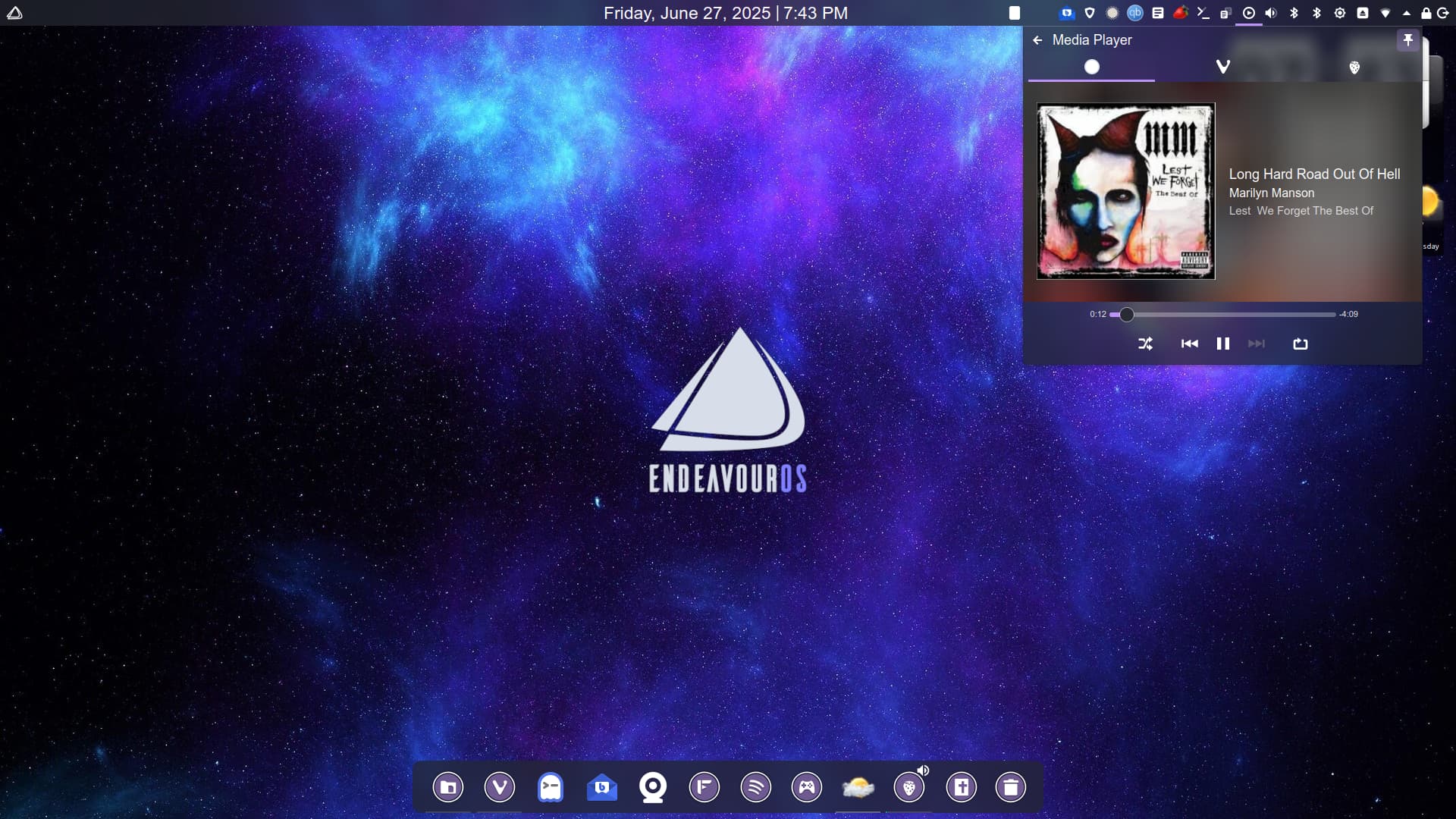
Task: Pause the currently playing track
Action: point(1222,344)
